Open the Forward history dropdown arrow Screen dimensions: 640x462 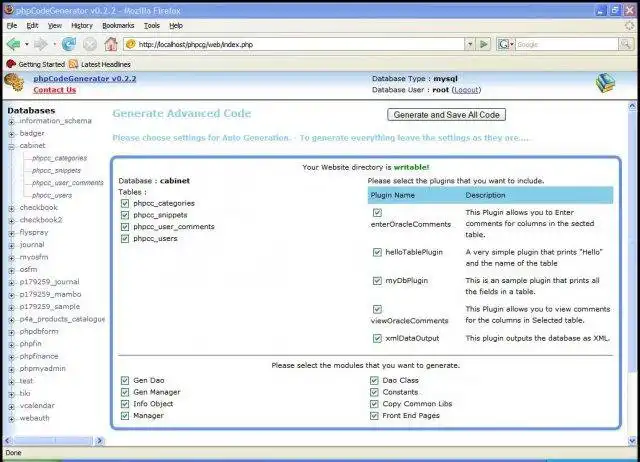(54, 44)
